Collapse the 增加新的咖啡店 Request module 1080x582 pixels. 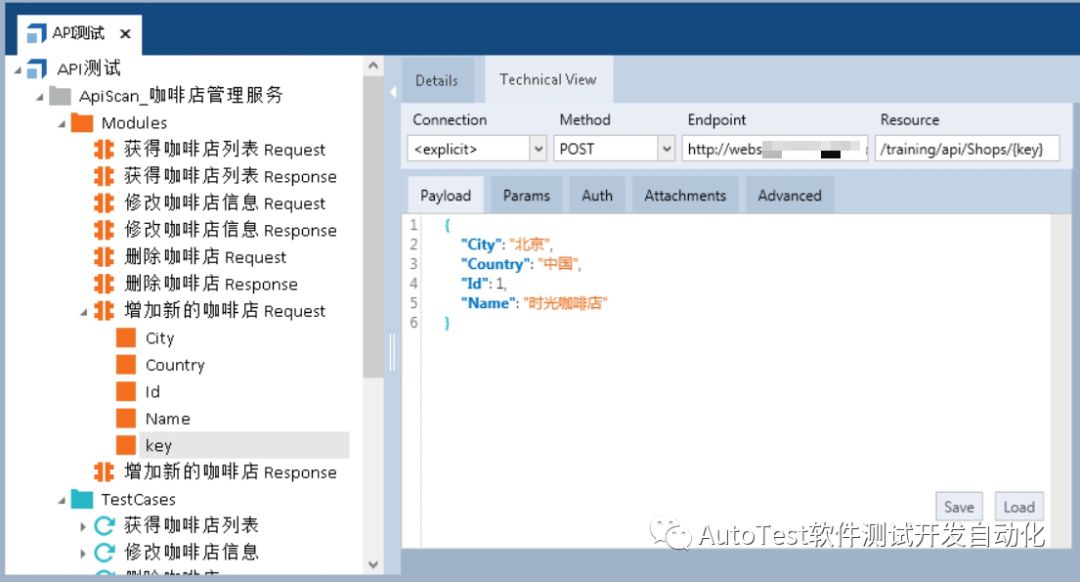click(x=84, y=313)
